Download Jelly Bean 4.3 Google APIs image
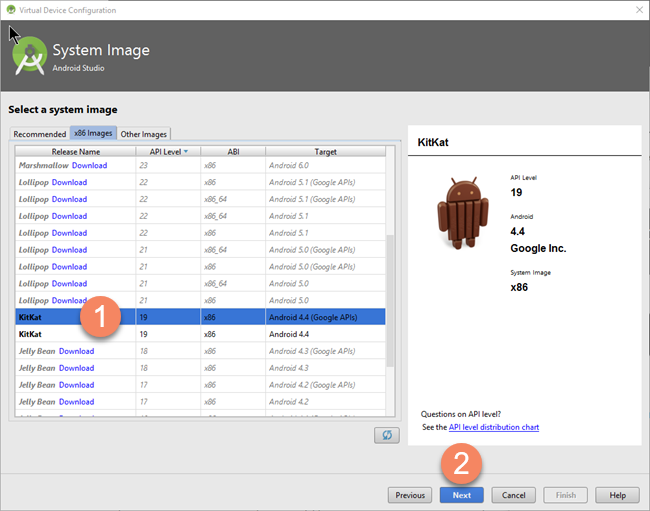 [77, 351]
